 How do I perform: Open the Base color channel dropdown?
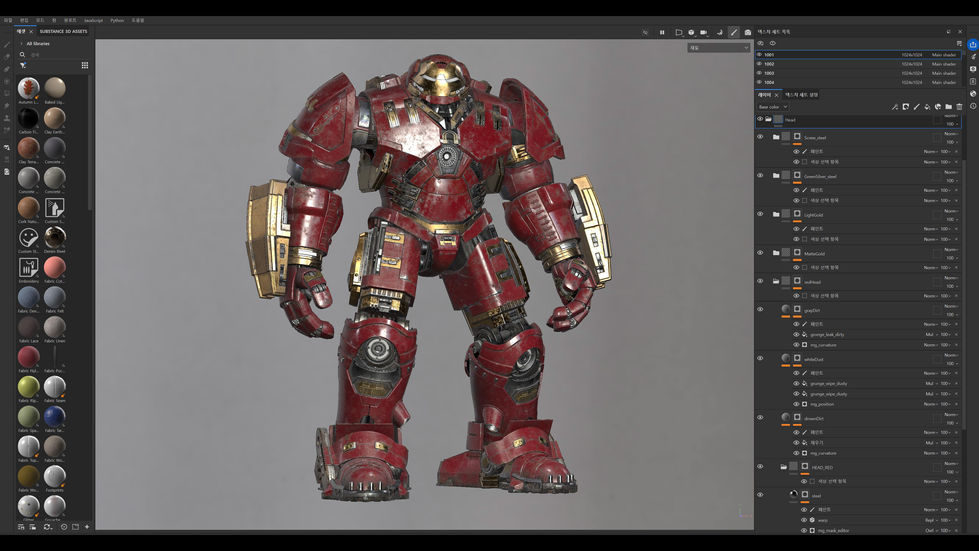coord(773,107)
